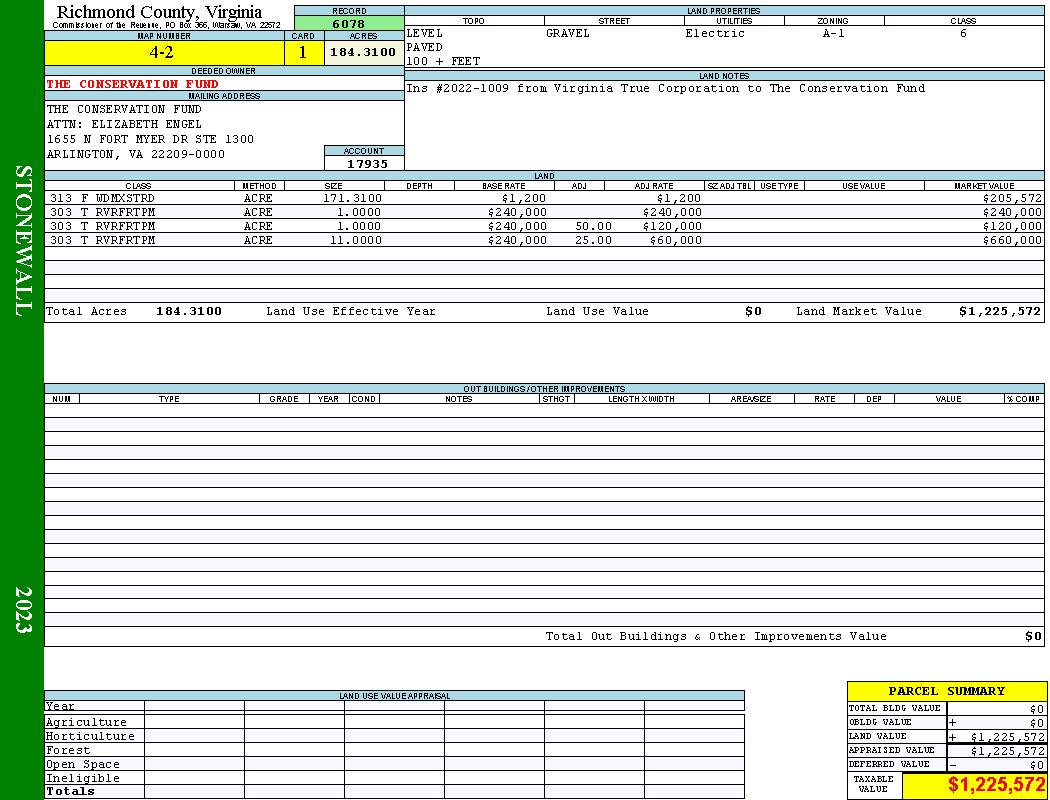Click the Open Space row label
Image resolution: width=1050 pixels, height=800 pixels.
tap(83, 765)
